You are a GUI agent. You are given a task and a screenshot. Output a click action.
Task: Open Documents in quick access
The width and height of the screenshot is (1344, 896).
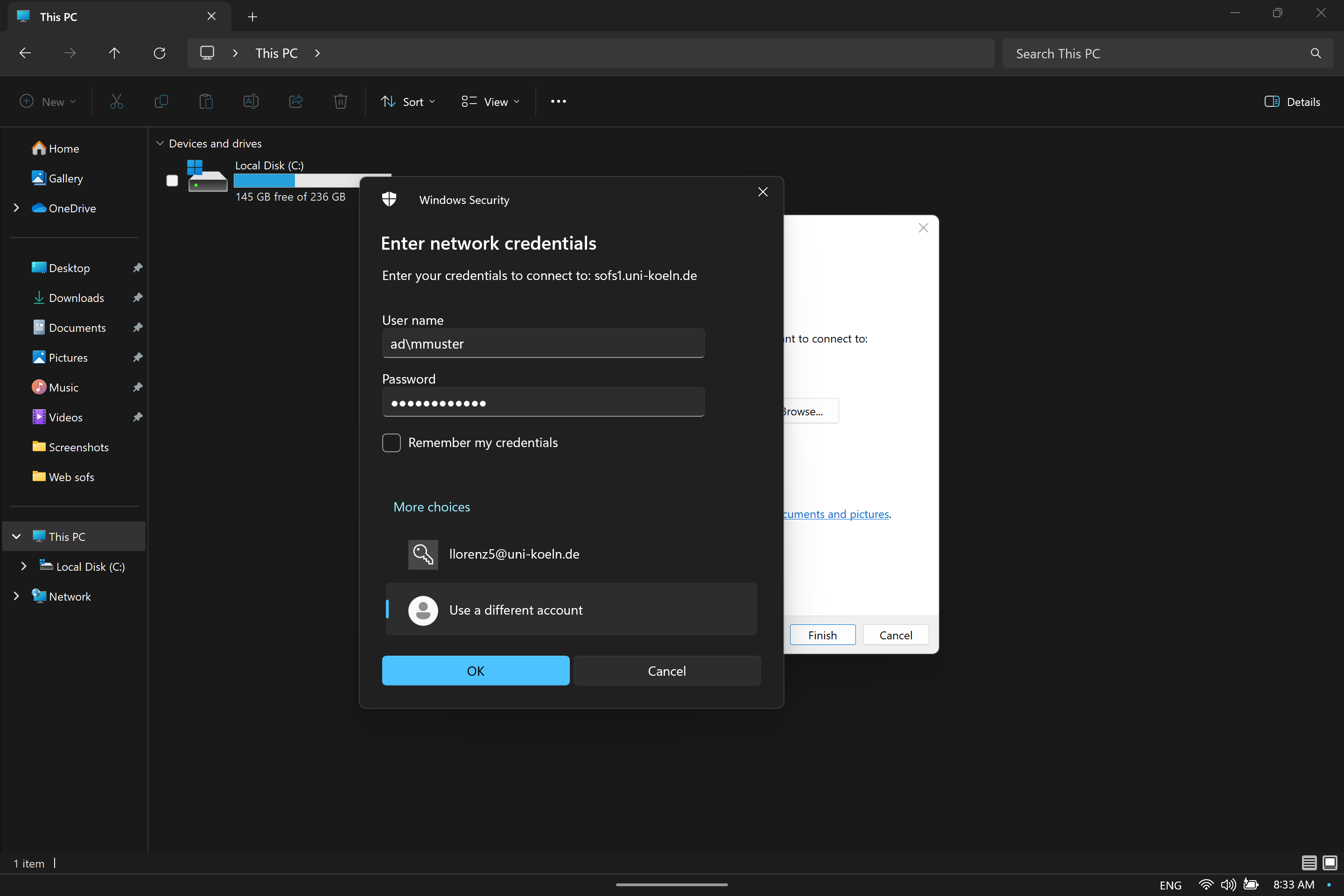pos(69,328)
